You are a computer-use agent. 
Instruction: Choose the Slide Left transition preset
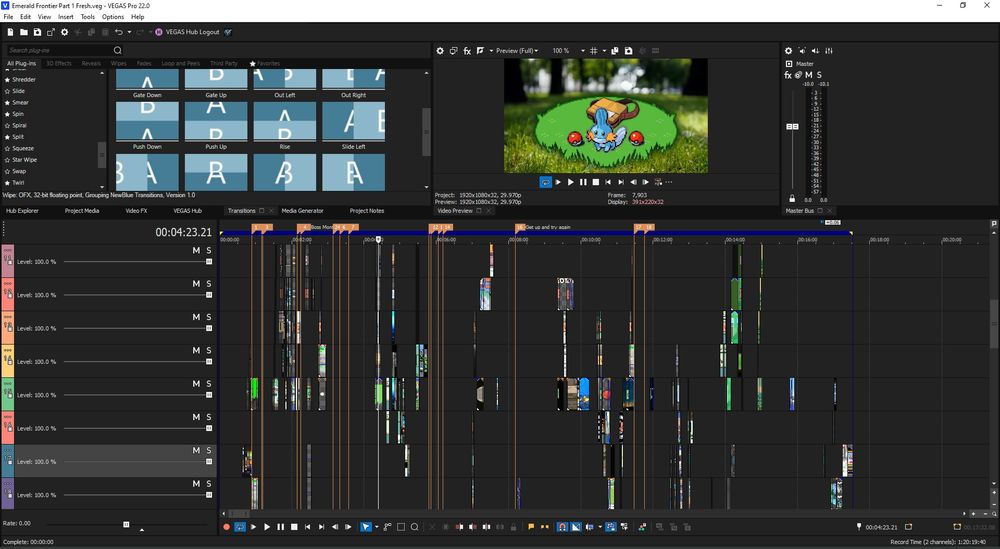pyautogui.click(x=353, y=126)
